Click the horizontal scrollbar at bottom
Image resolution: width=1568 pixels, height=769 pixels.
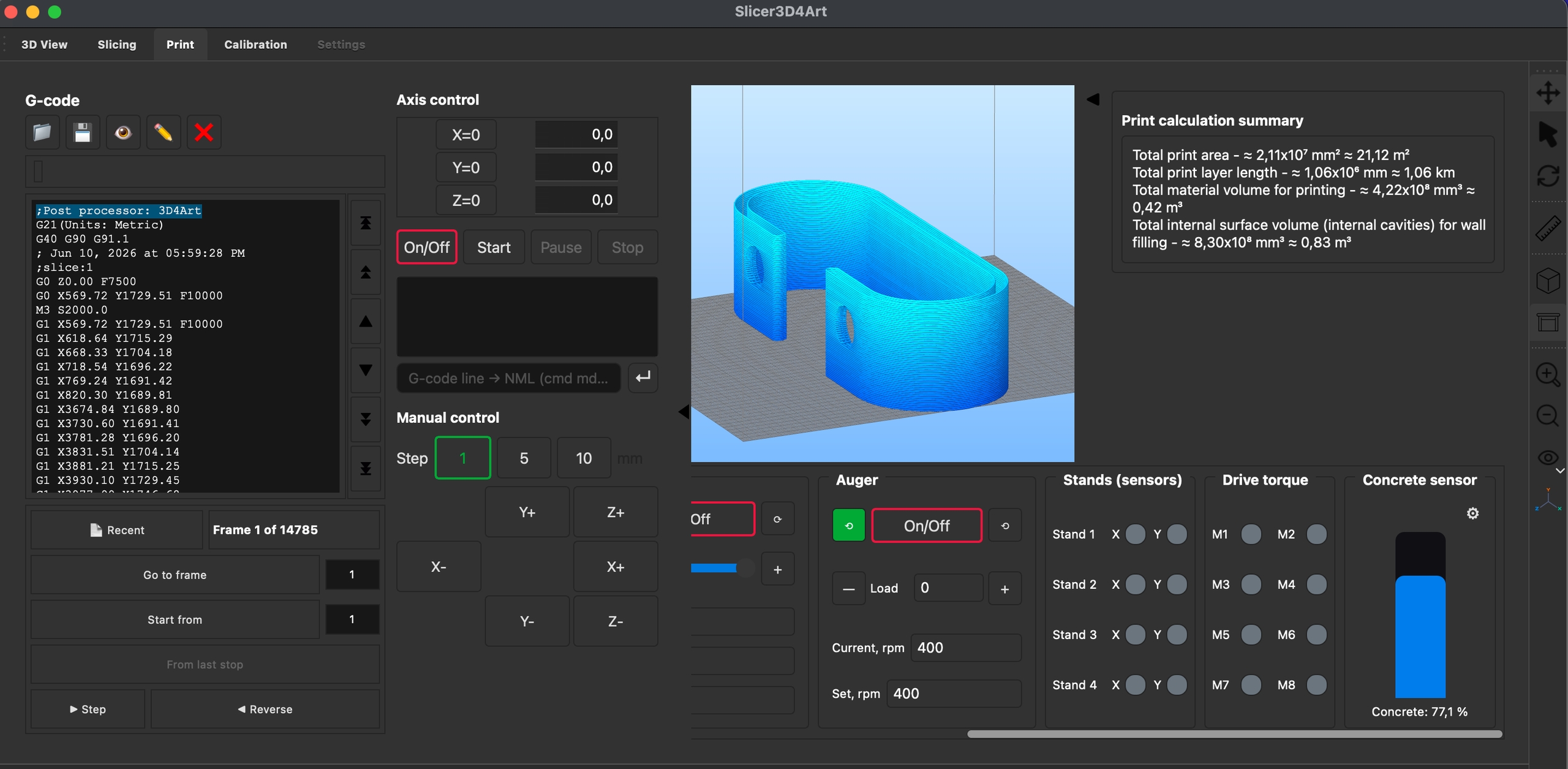click(1234, 734)
